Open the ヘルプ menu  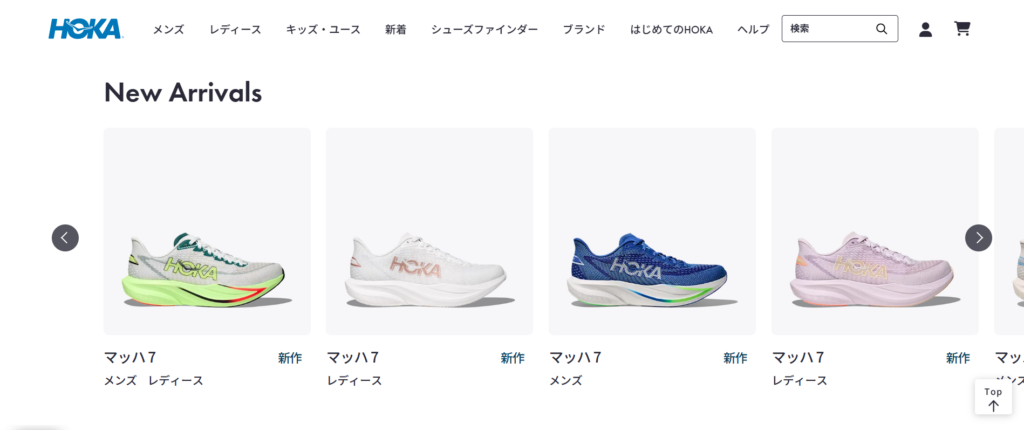click(x=753, y=29)
